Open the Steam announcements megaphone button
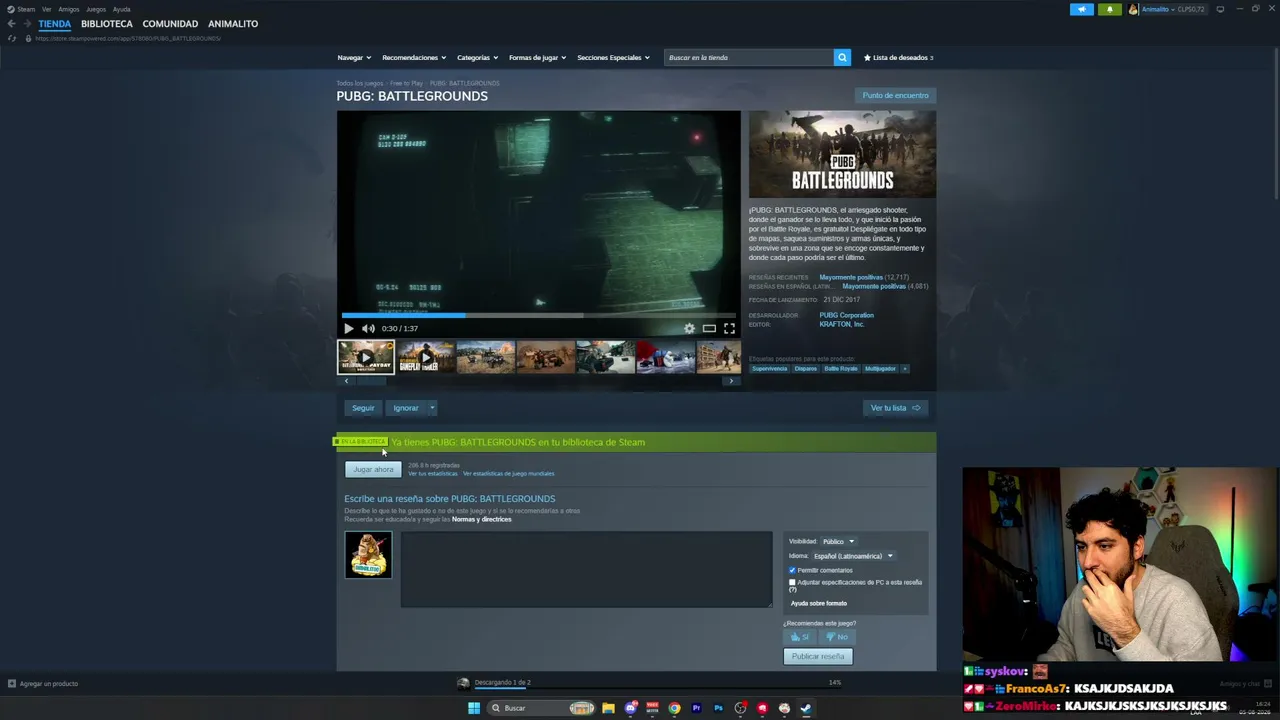Screen dimensions: 1280x720 click(x=1082, y=9)
